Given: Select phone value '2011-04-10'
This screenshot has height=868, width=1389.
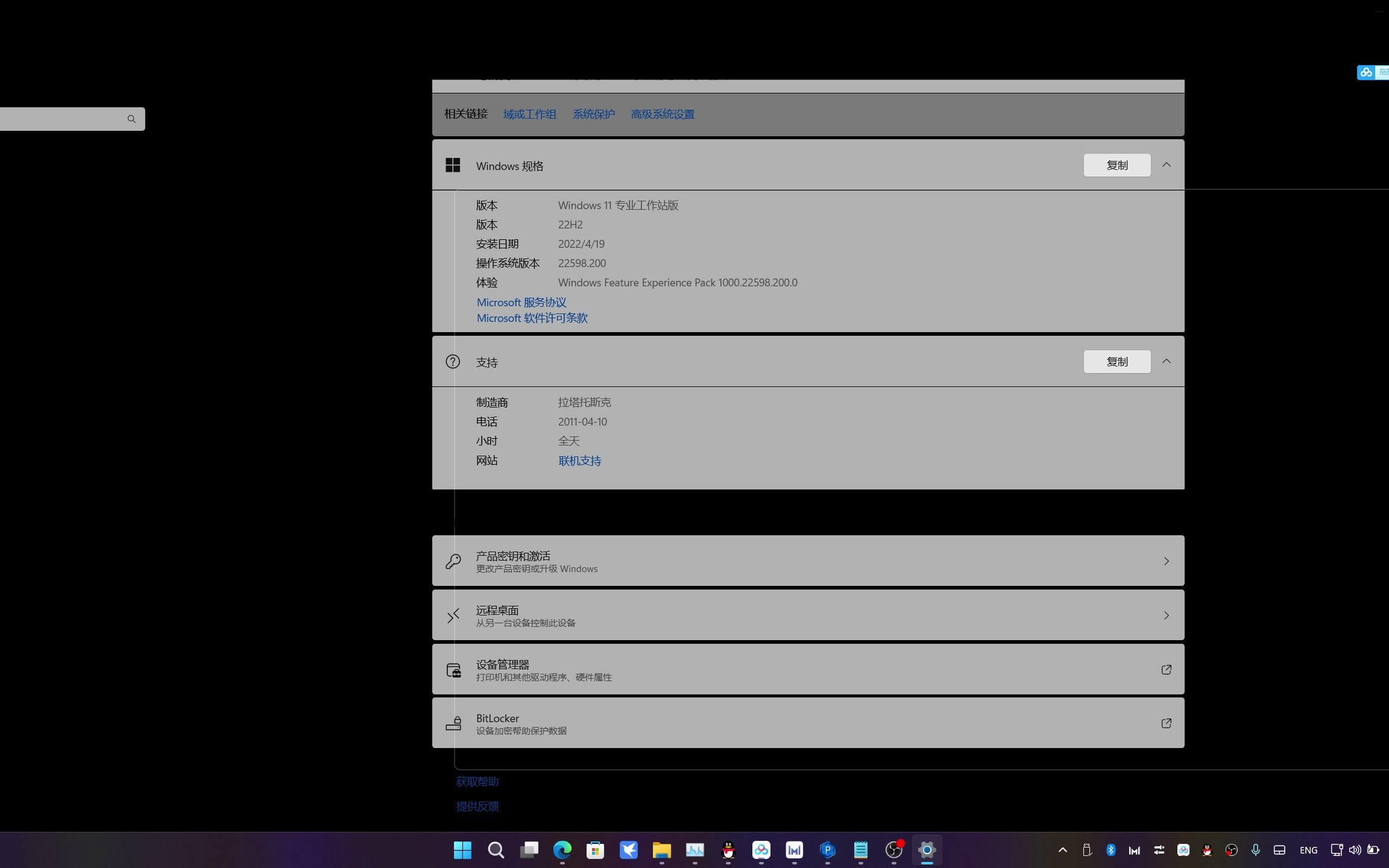Looking at the screenshot, I should pos(582,421).
